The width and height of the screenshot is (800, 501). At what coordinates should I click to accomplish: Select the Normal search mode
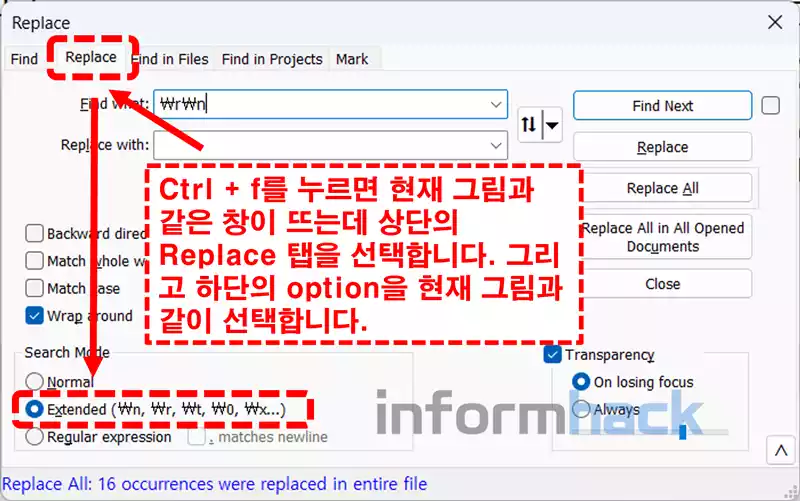click(x=34, y=382)
